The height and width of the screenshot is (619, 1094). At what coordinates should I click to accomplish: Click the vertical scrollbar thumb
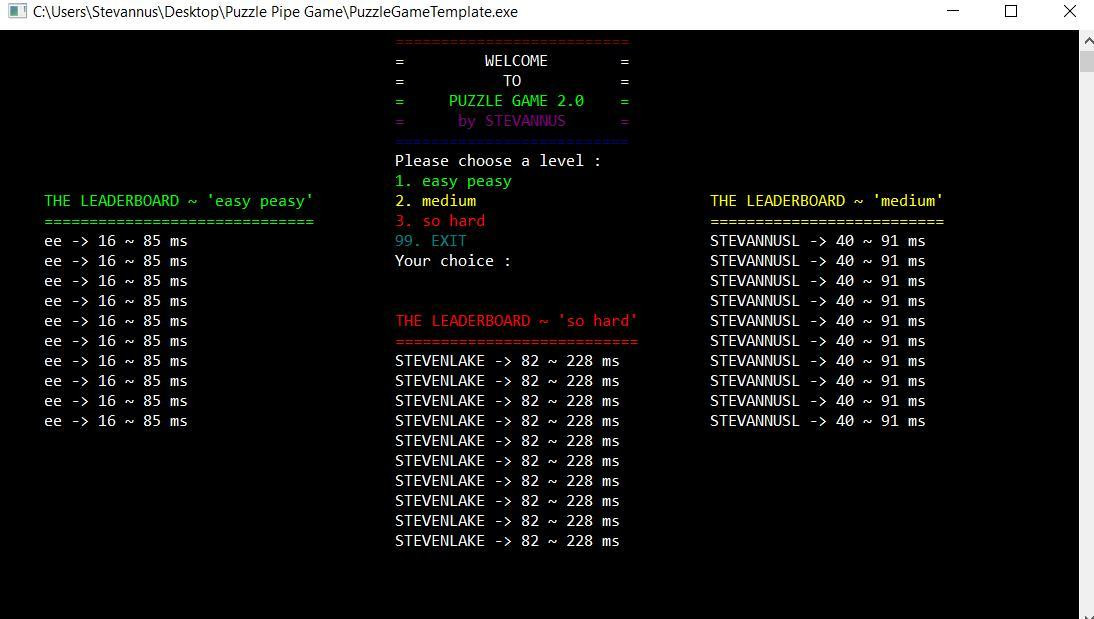(1087, 61)
